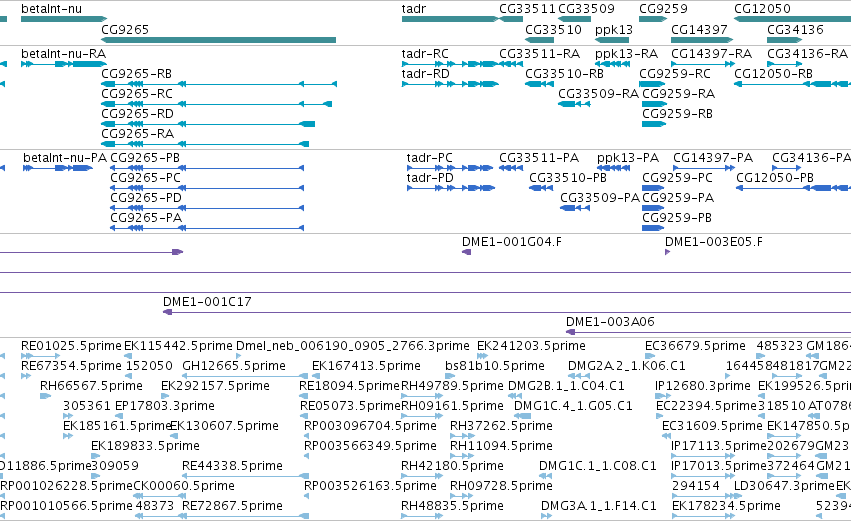Click the CG33510 gene label
The height and width of the screenshot is (521, 851).
click(553, 29)
